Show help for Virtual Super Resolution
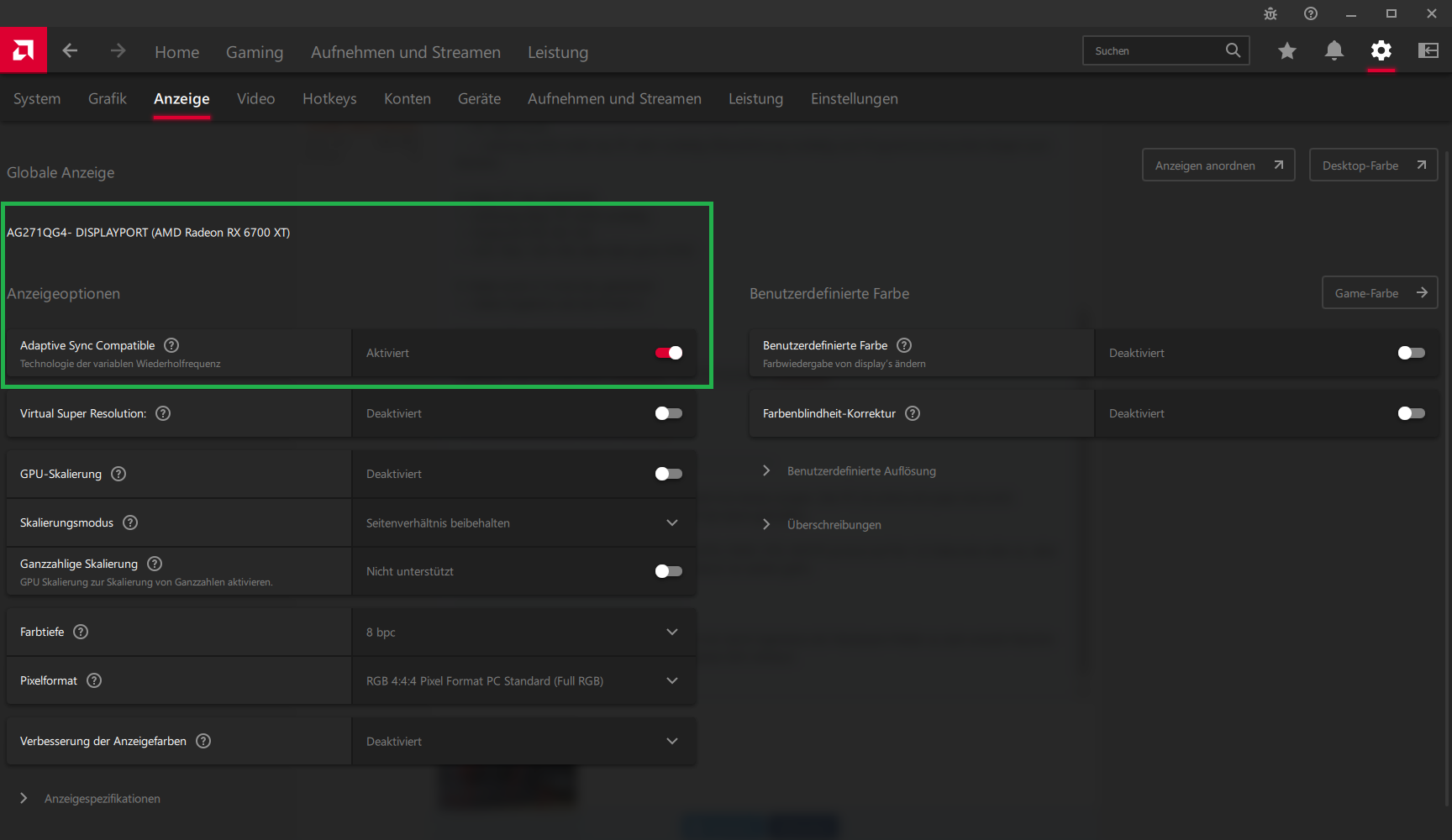 (x=163, y=413)
